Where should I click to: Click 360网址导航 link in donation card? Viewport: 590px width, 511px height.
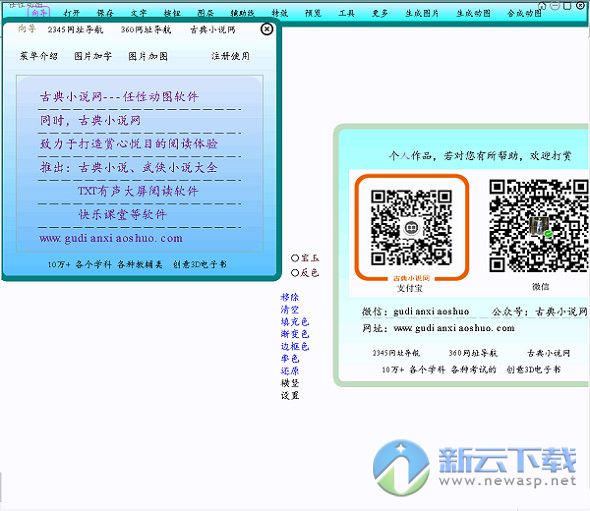(473, 353)
